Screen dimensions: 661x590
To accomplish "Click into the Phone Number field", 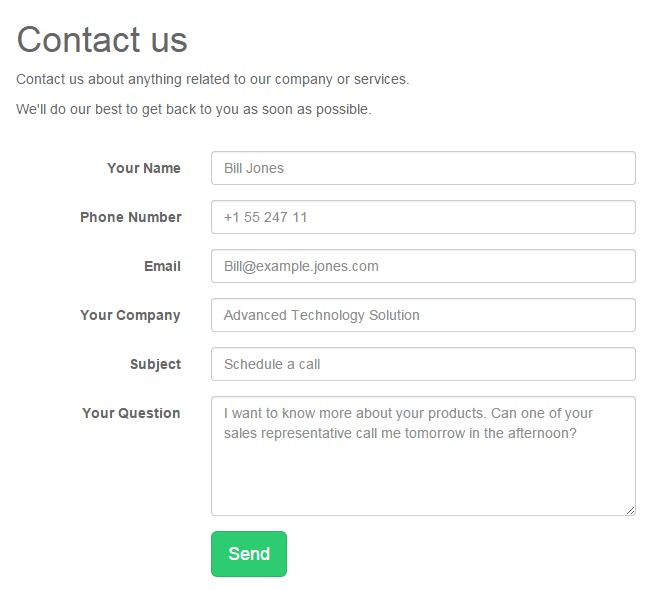I will click(423, 217).
